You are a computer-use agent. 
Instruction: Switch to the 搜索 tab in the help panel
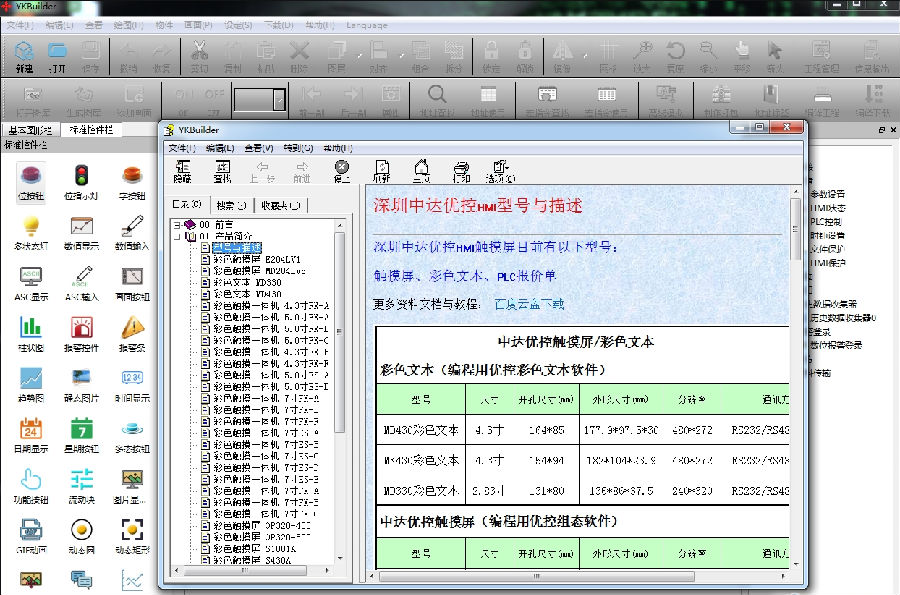(x=230, y=202)
